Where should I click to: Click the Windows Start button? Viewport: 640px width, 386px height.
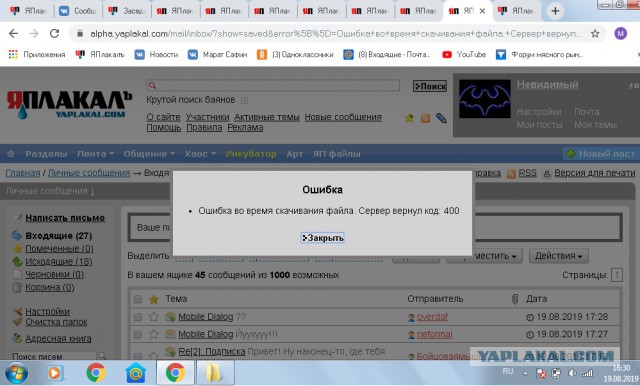[x=16, y=373]
